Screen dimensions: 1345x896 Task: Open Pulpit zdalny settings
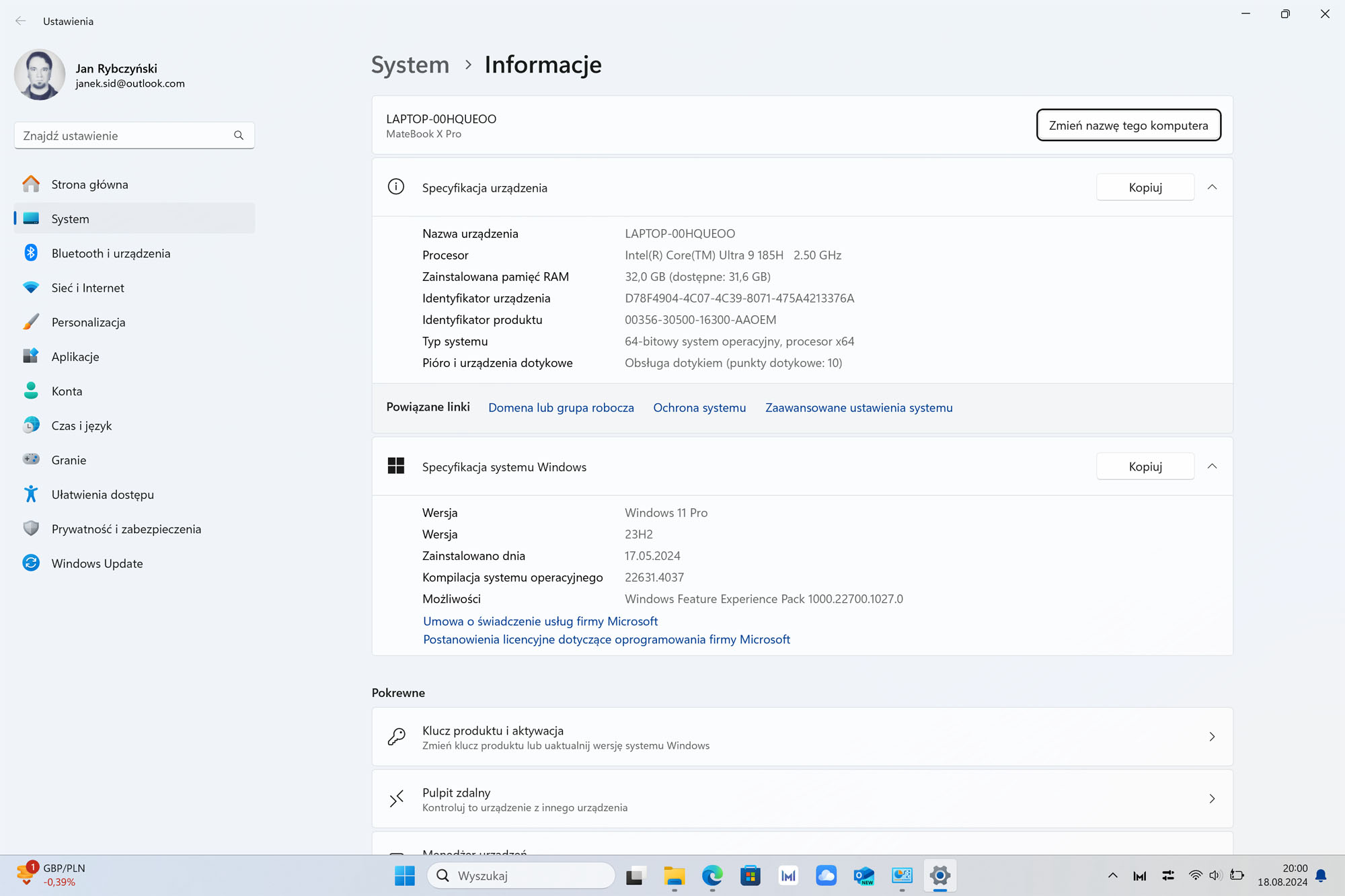click(802, 799)
